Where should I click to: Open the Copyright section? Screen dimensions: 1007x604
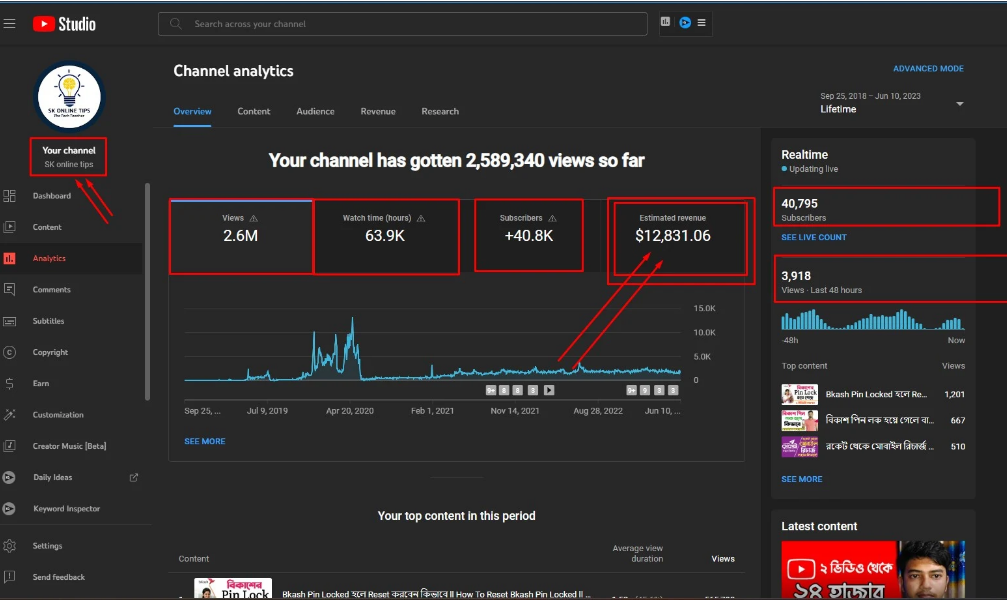pyautogui.click(x=50, y=352)
